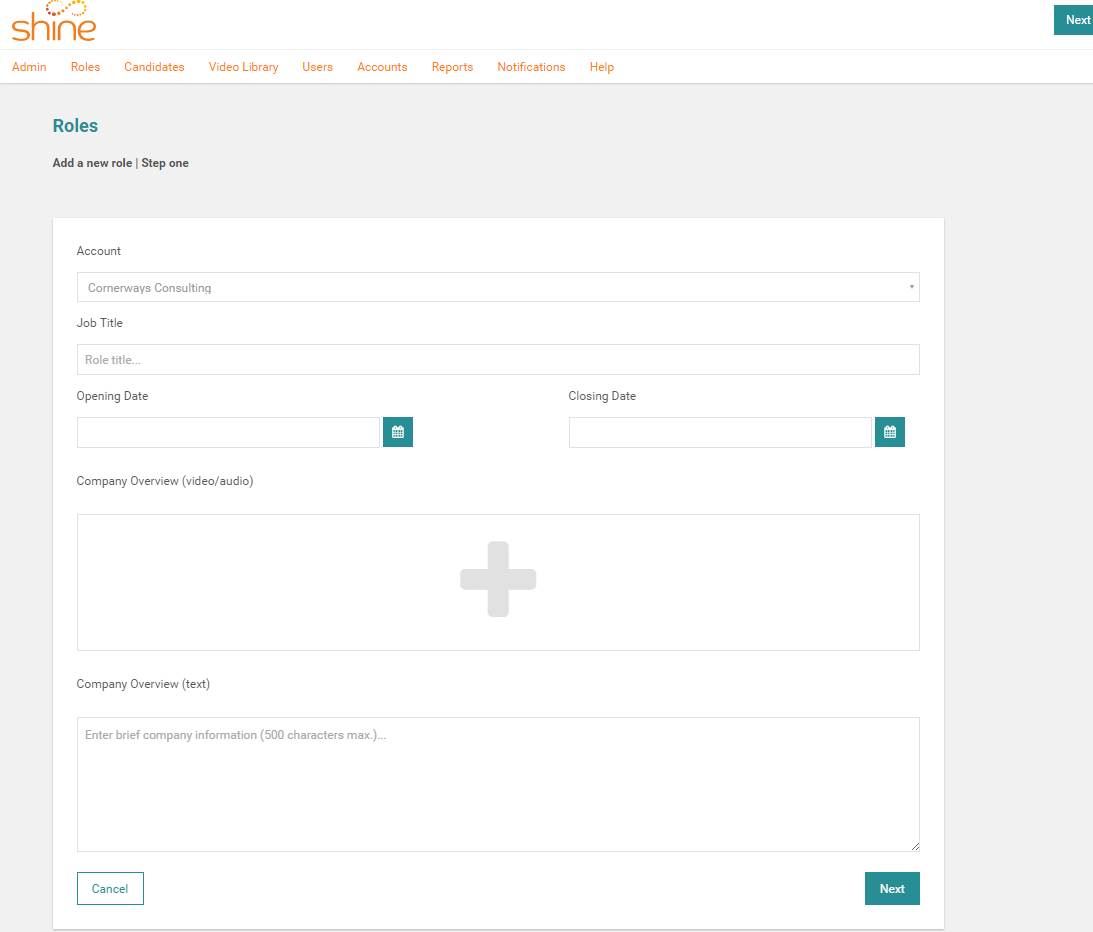Expand the Account dropdown
The width and height of the screenshot is (1093, 932).
point(498,288)
